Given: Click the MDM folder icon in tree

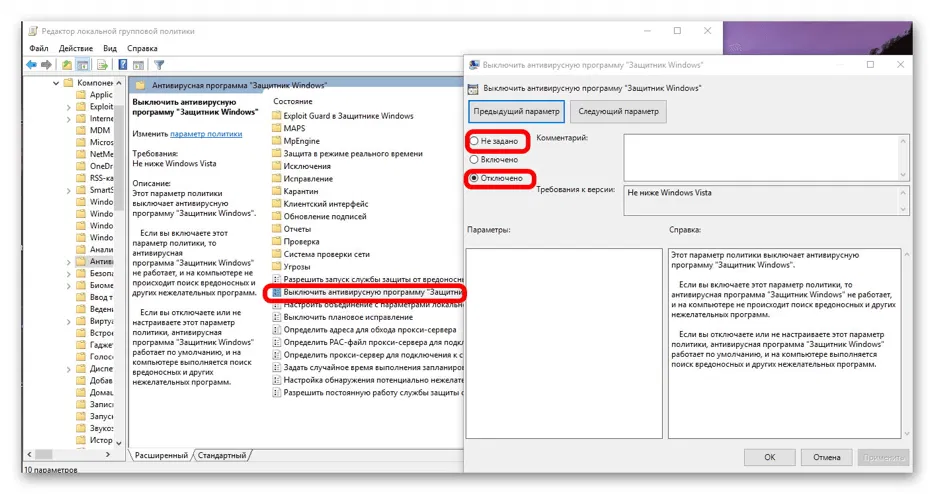Looking at the screenshot, I should 81,130.
